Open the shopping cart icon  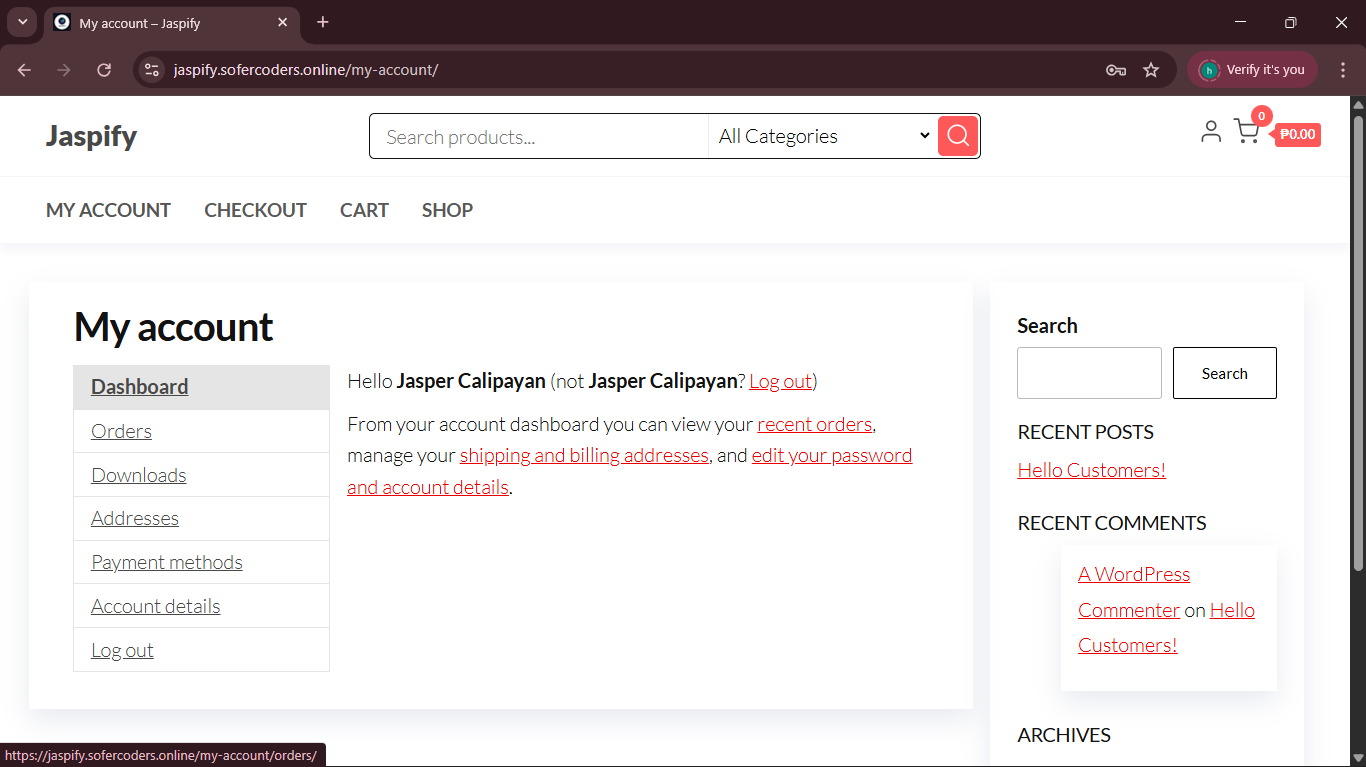pos(1246,132)
